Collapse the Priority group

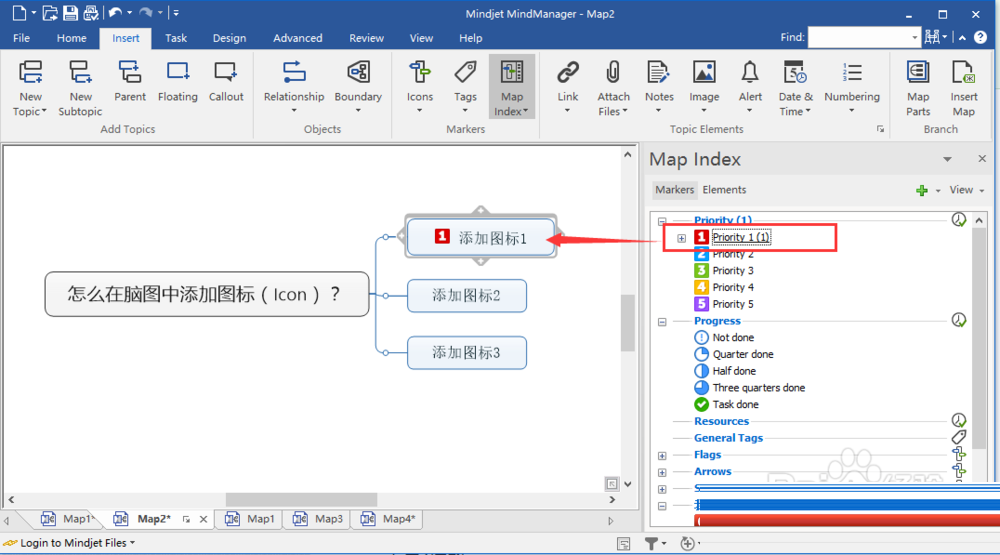[662, 221]
